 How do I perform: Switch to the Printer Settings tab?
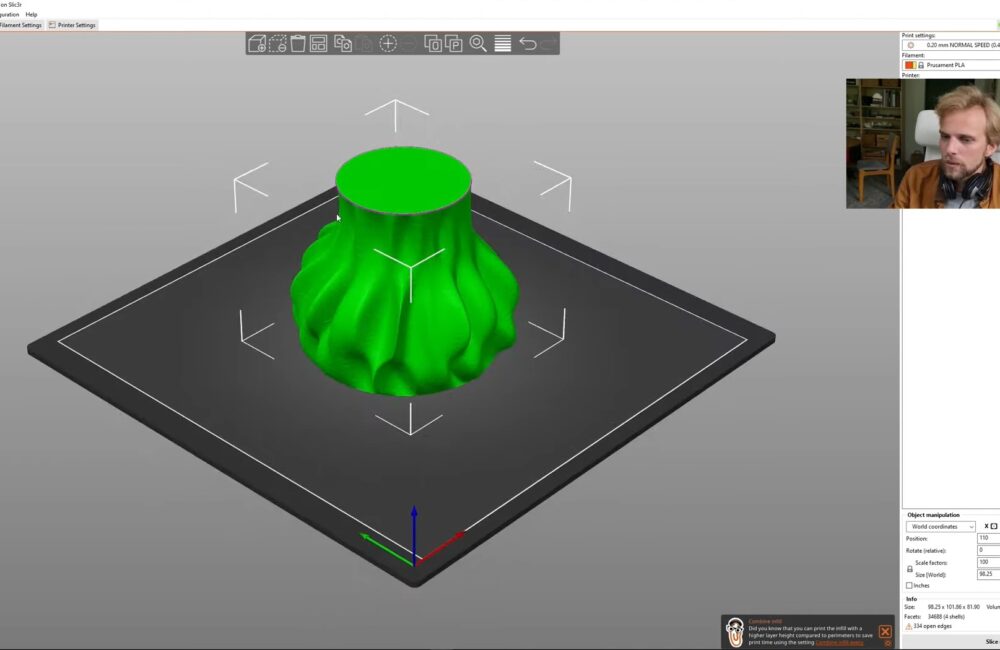click(75, 24)
